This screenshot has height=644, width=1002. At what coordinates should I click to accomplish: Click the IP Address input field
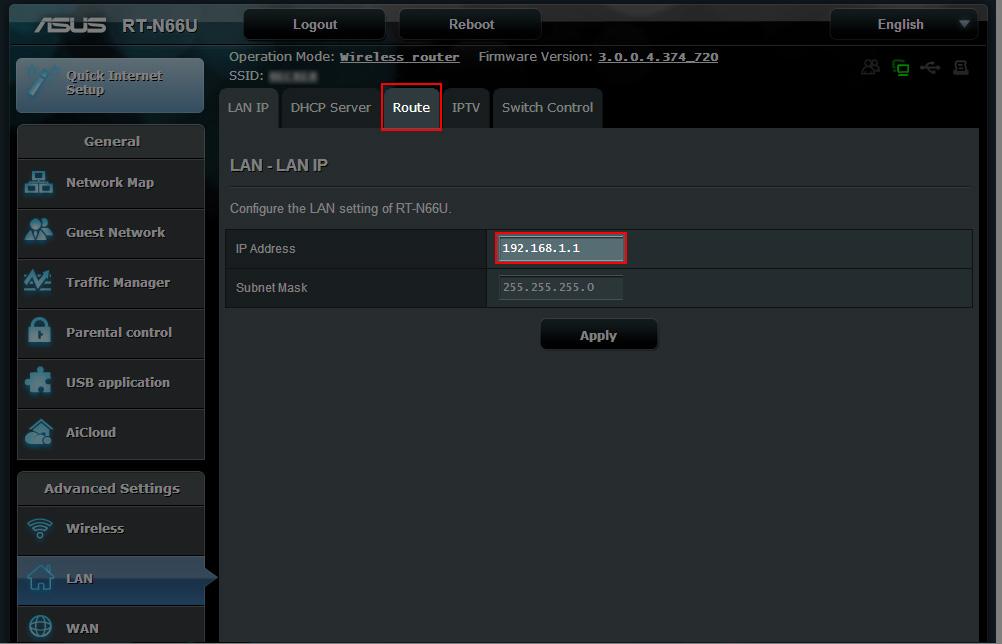tap(560, 248)
